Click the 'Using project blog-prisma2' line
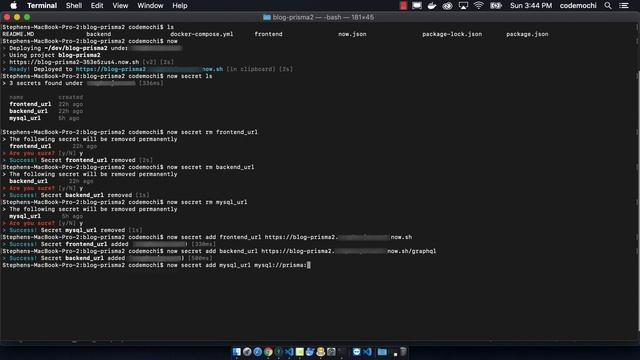640x360 pixels. tap(51, 55)
